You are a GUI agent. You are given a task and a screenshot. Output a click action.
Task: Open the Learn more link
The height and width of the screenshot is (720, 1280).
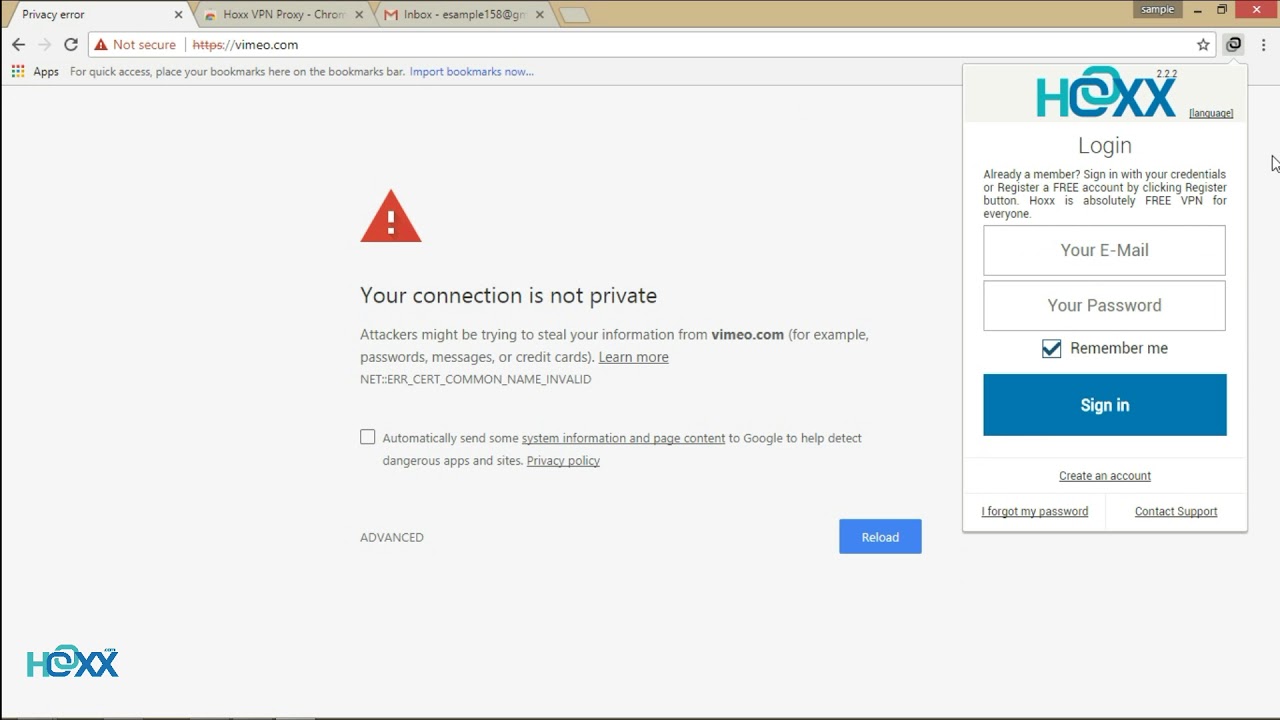coord(633,357)
